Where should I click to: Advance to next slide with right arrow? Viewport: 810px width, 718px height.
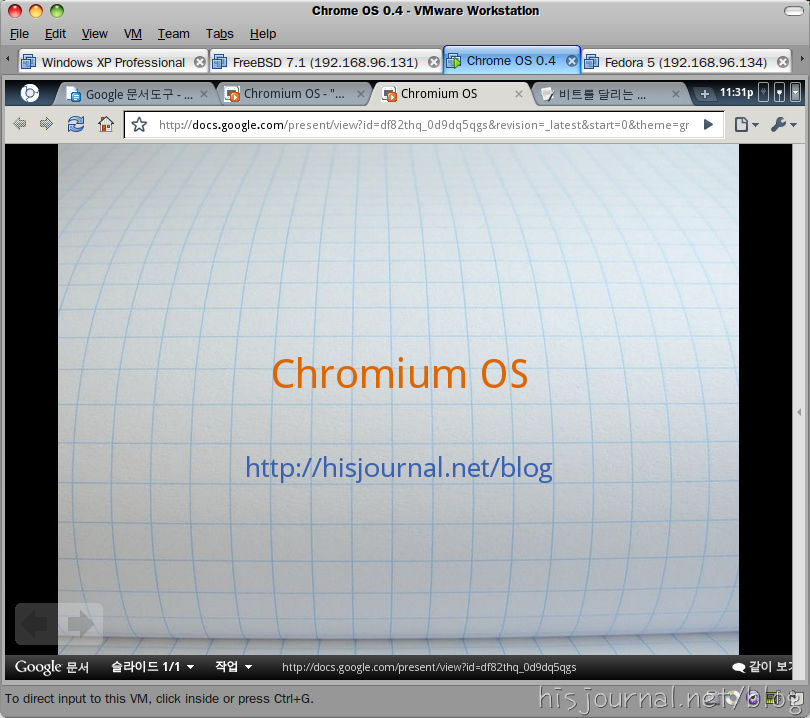[x=81, y=623]
